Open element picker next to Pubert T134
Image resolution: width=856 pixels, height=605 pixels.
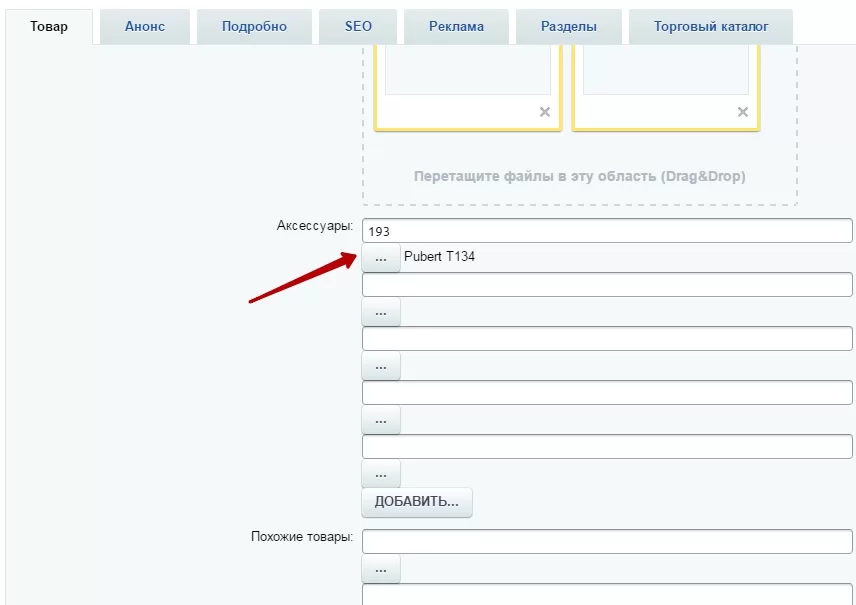[381, 258]
